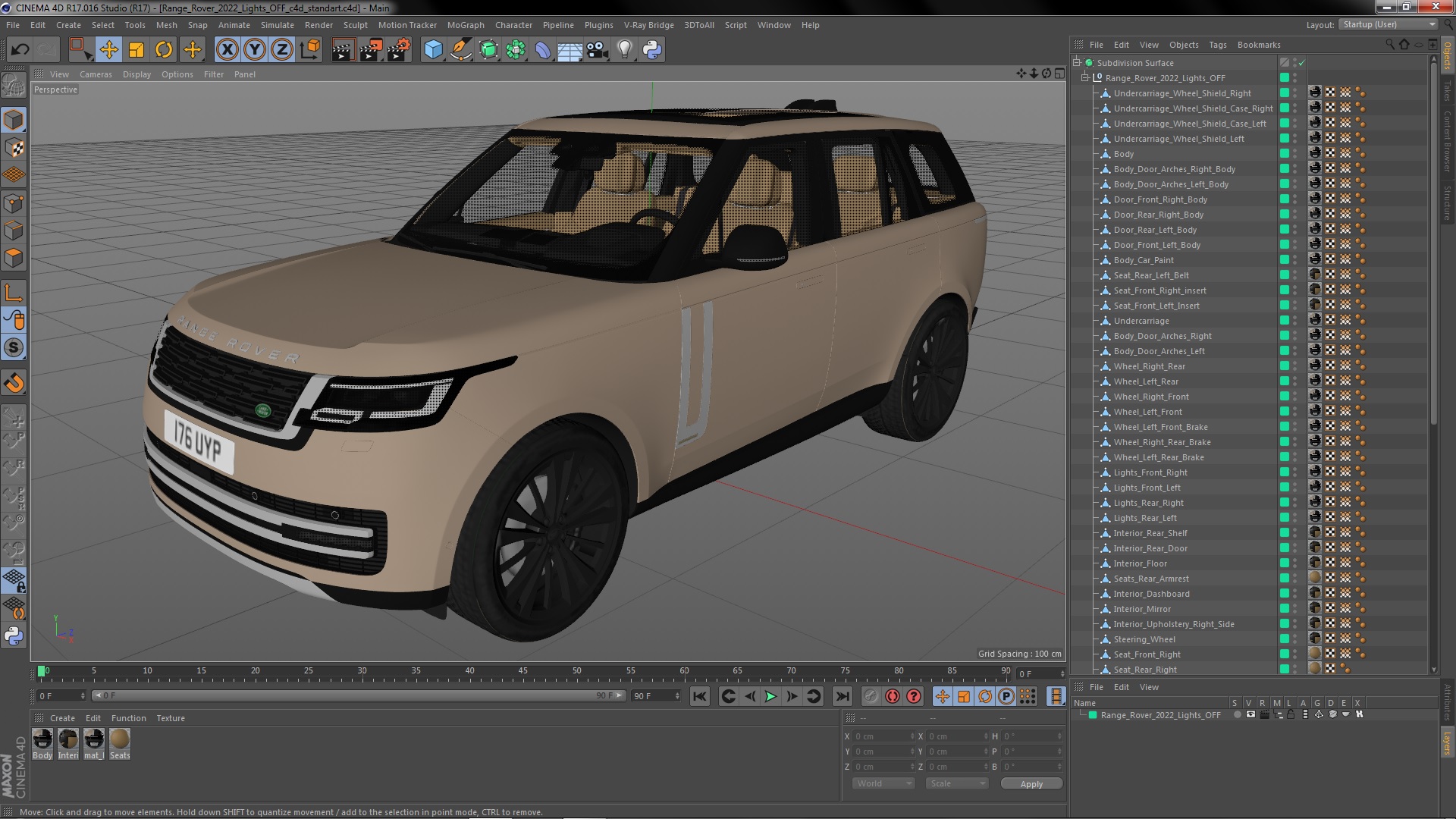Select the Wheel_Left_Front object
The width and height of the screenshot is (1456, 819).
(x=1147, y=412)
